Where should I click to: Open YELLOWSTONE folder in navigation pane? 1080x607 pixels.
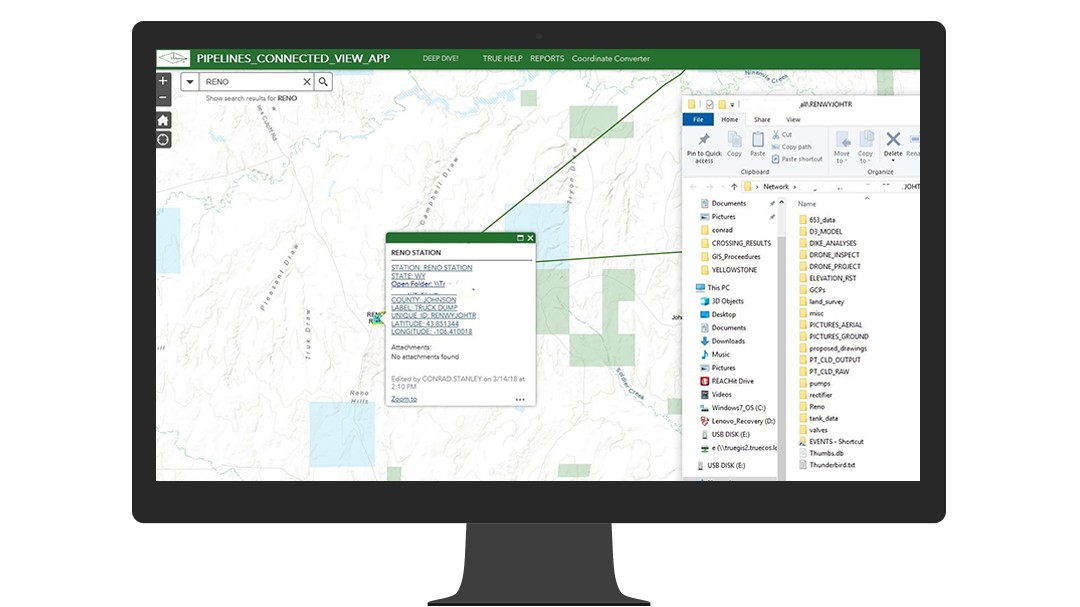click(734, 270)
